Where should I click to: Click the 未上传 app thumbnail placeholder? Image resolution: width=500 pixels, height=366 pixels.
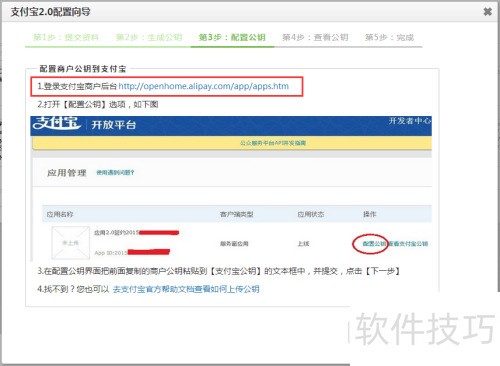[71, 243]
